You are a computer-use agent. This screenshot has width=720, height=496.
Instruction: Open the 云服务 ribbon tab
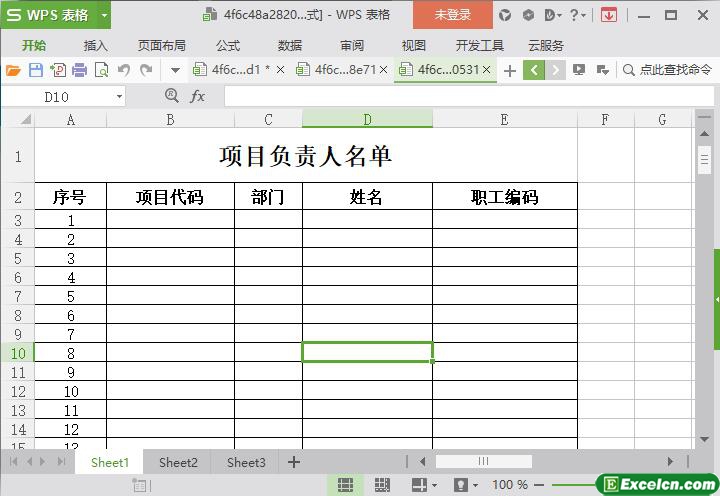coord(546,45)
